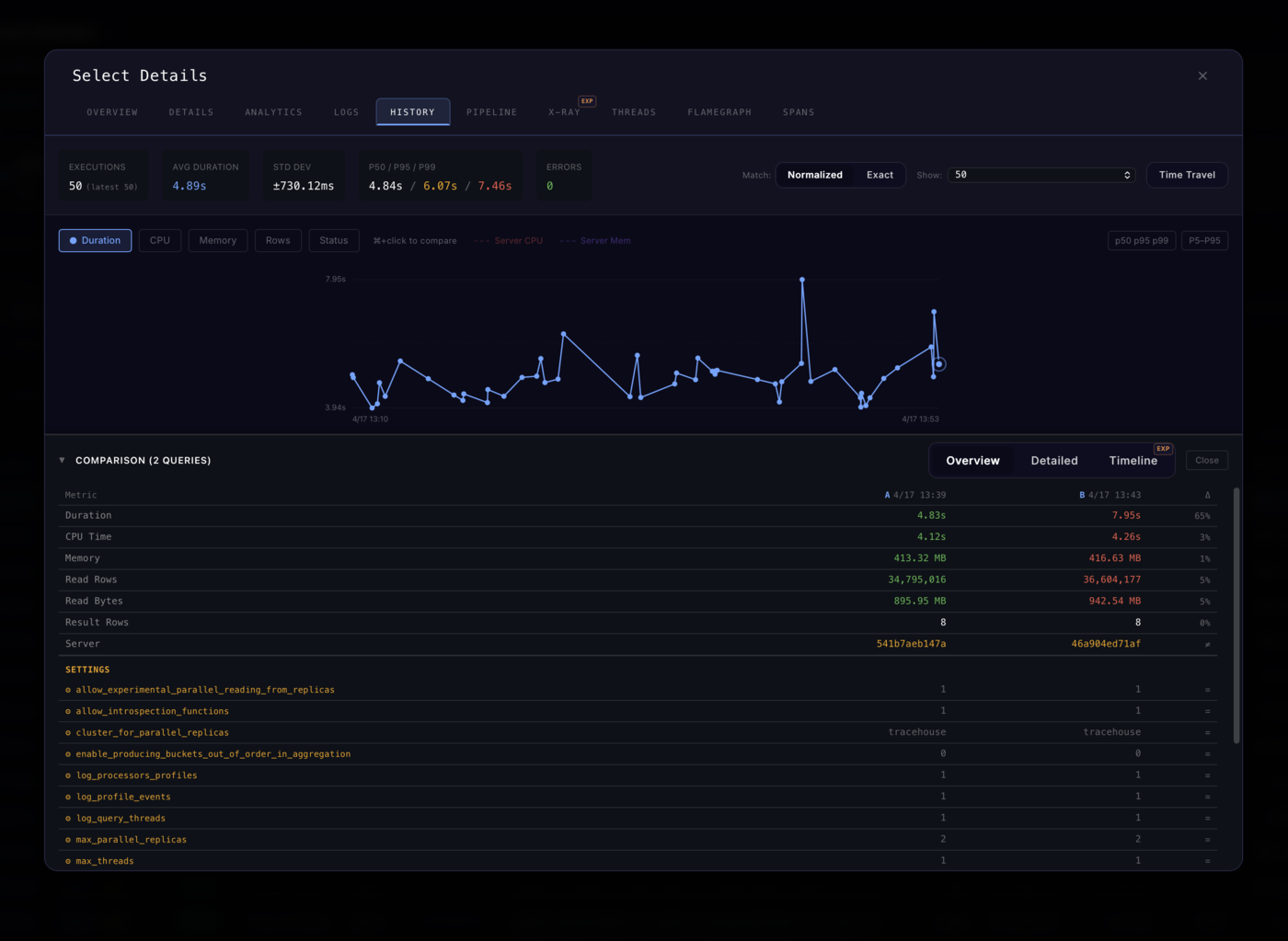The image size is (1288, 941).
Task: Click the Memory value 413.32 MB
Action: [920, 558]
